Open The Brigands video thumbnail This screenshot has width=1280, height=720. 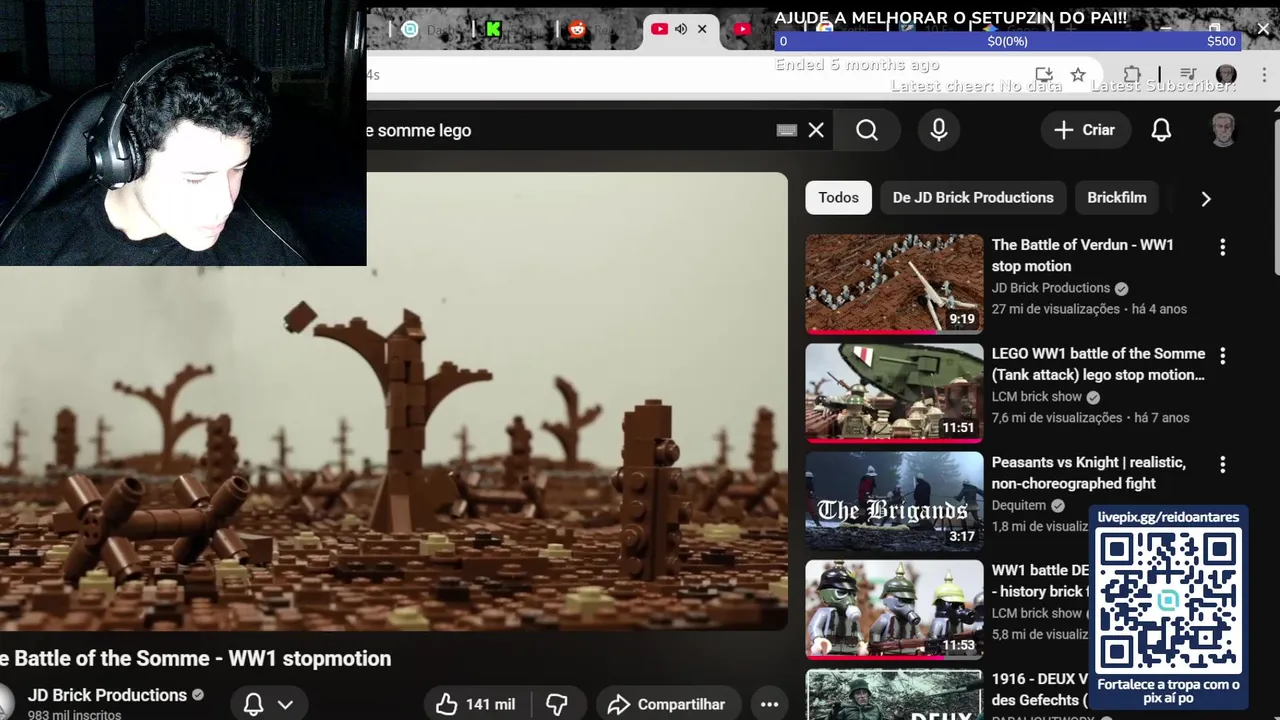coord(894,501)
